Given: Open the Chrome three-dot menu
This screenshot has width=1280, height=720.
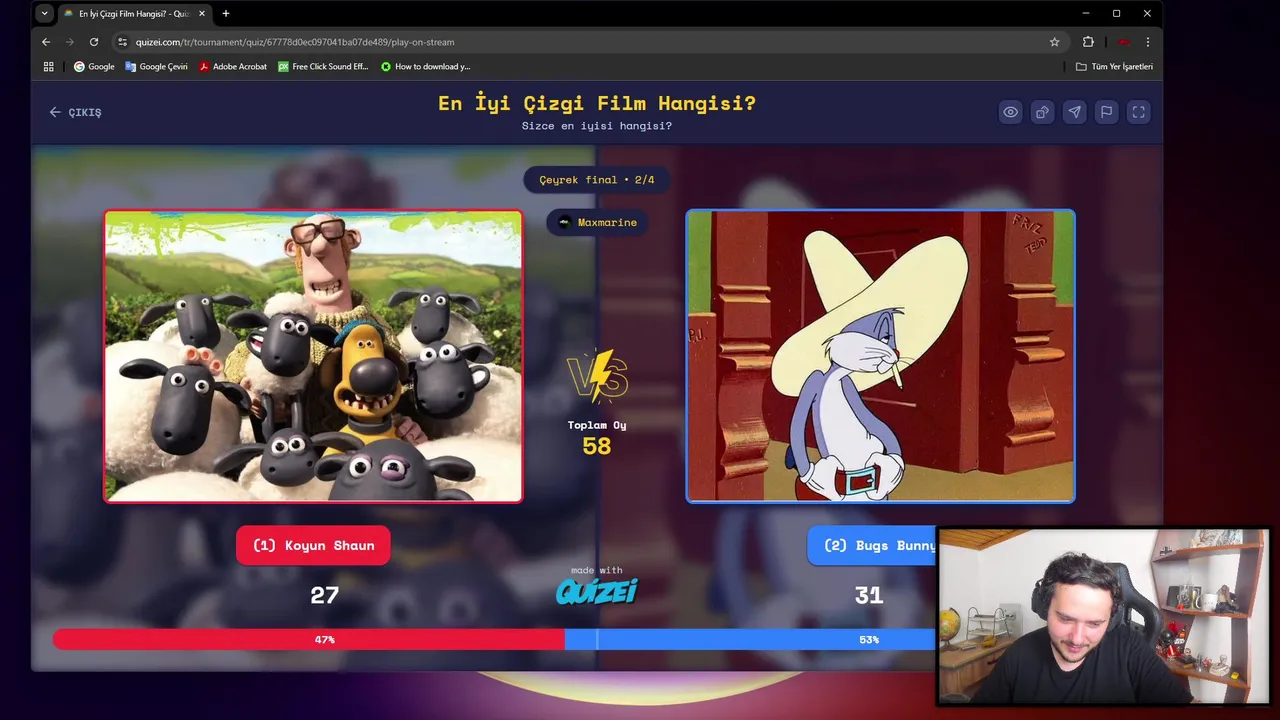Looking at the screenshot, I should point(1147,42).
